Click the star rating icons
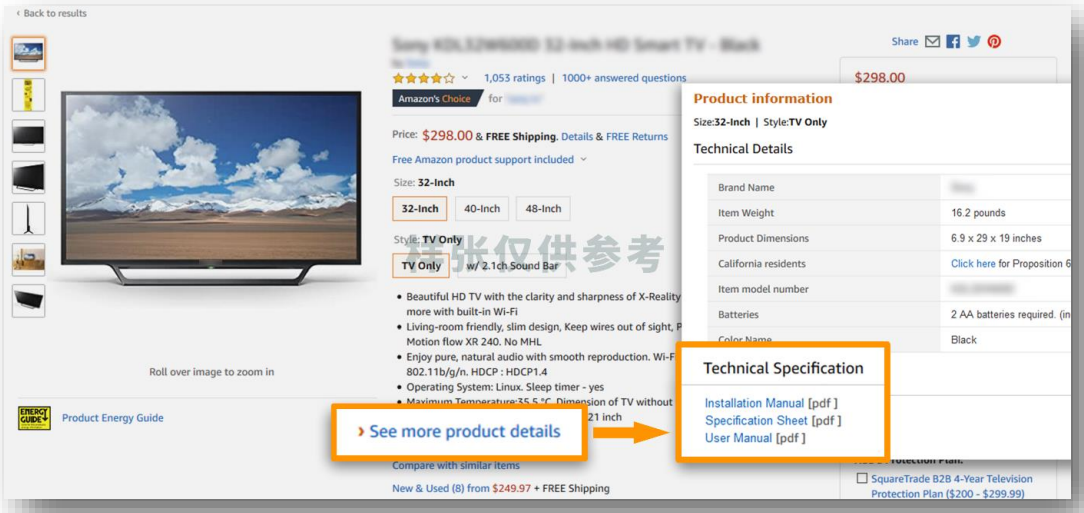The height and width of the screenshot is (513, 1084). 424,78
